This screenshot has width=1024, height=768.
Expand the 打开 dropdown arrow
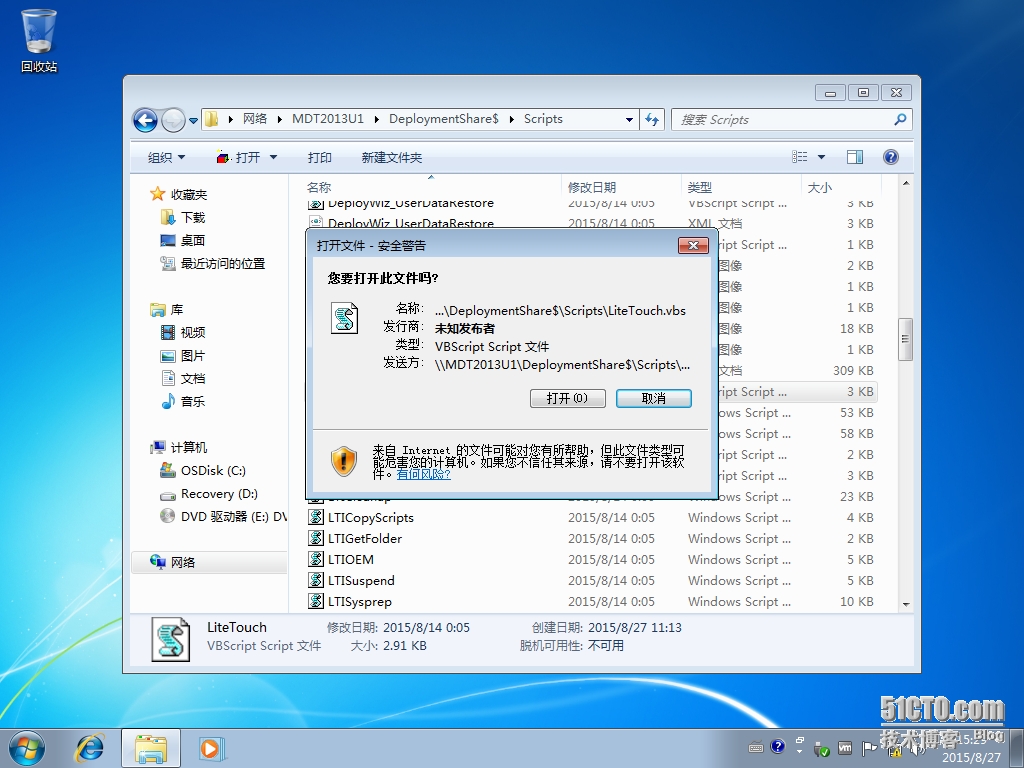tap(274, 157)
